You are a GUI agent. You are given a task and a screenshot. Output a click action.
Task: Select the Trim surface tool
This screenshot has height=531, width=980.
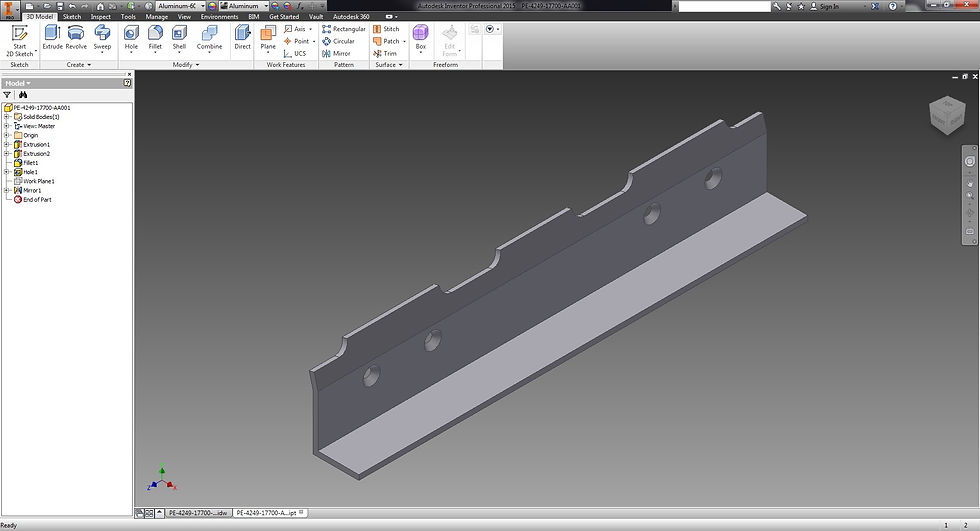click(385, 54)
